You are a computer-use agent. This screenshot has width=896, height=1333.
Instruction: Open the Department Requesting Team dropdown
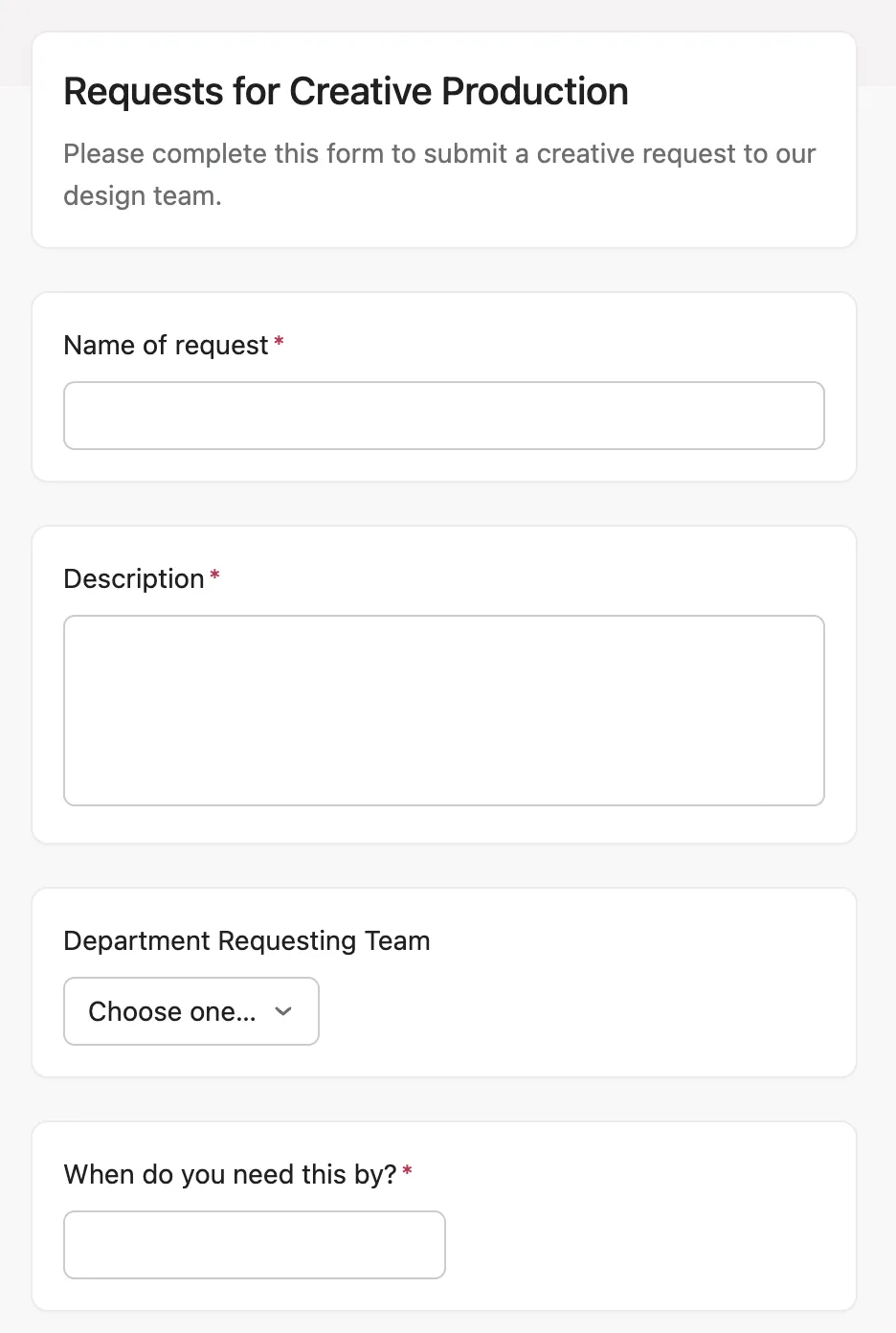(190, 1011)
